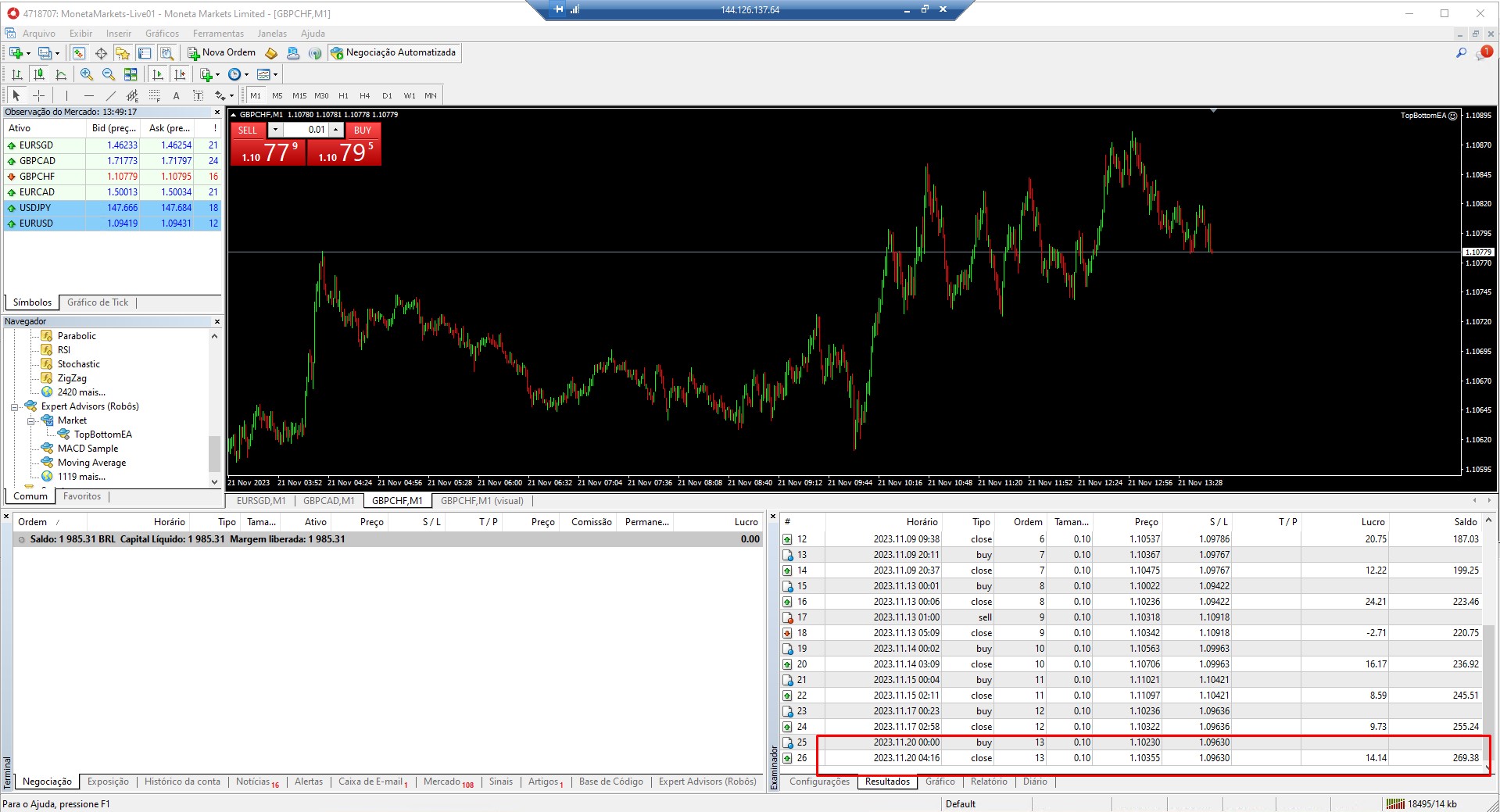Open the periods dropdown arrow
1500x812 pixels.
(x=246, y=75)
